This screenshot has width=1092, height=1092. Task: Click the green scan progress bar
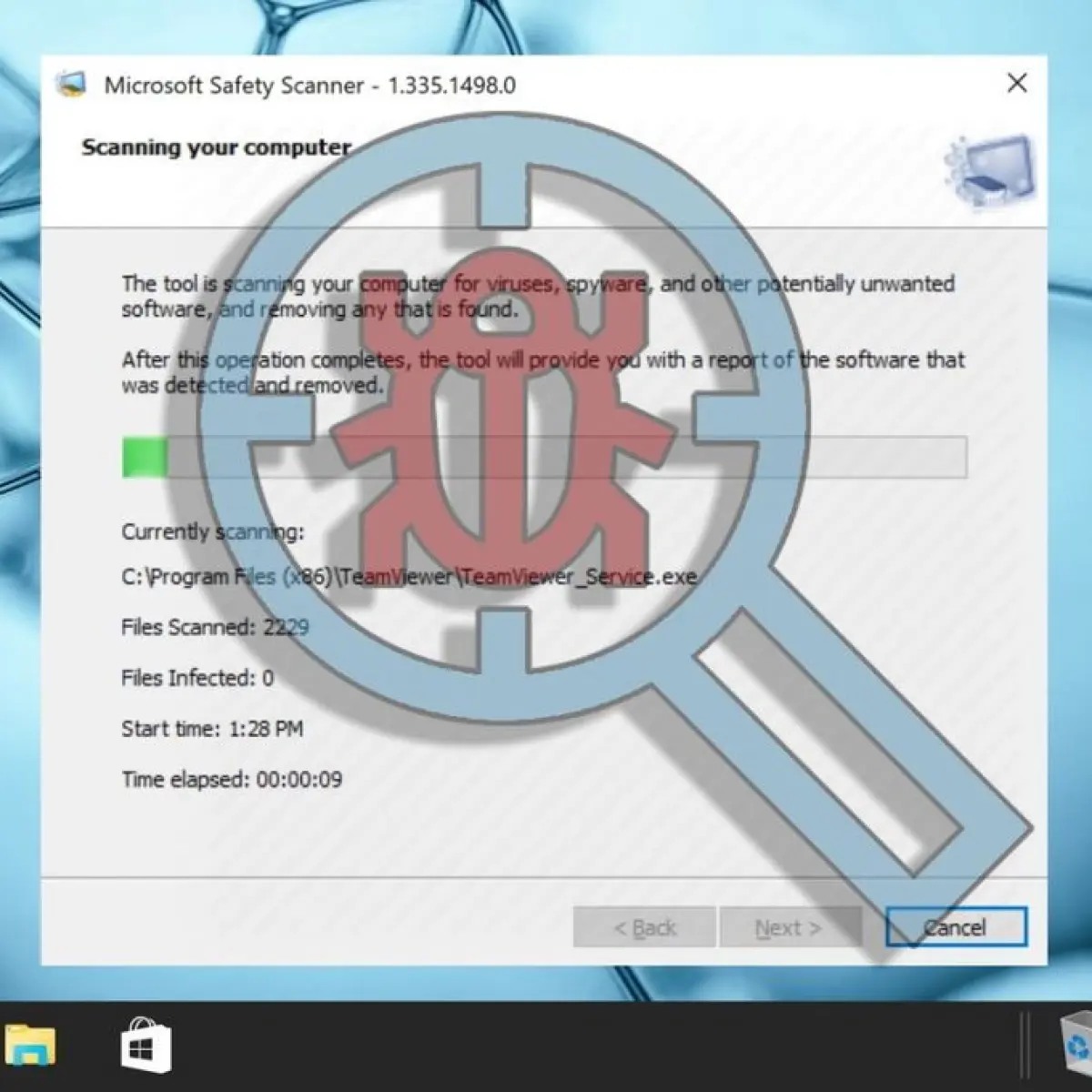(544, 457)
